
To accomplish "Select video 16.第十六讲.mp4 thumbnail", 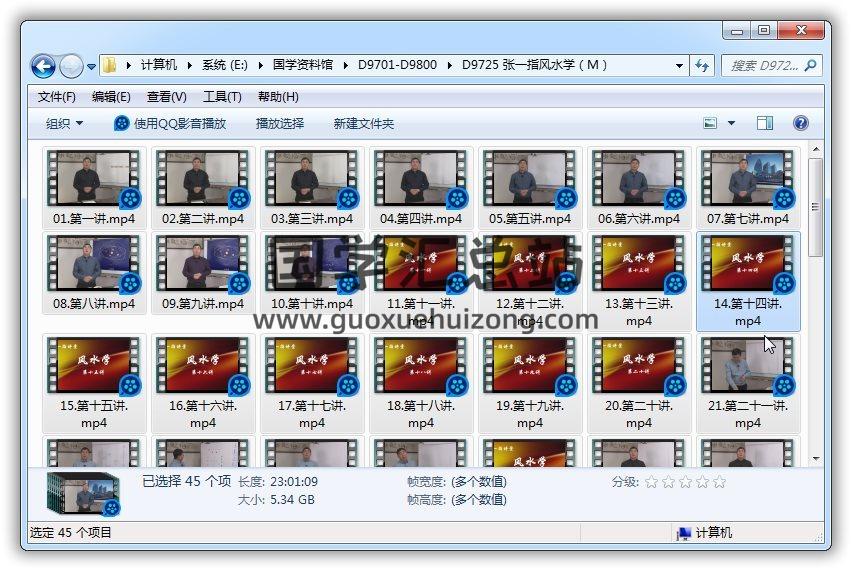I will (x=203, y=365).
